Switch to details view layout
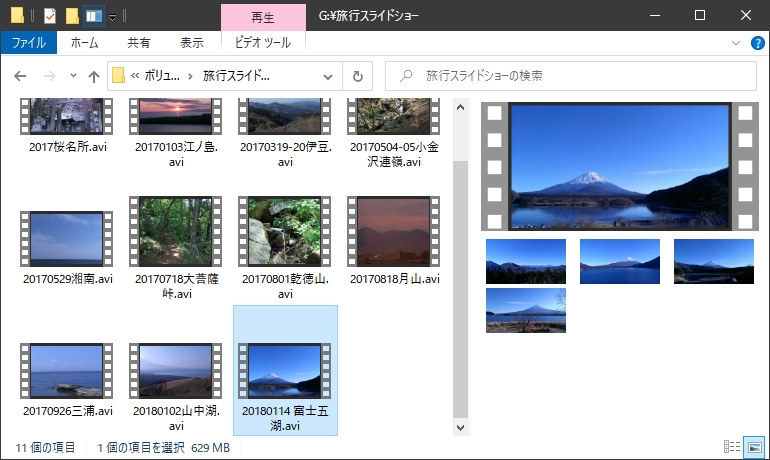This screenshot has width=770, height=460. point(732,446)
